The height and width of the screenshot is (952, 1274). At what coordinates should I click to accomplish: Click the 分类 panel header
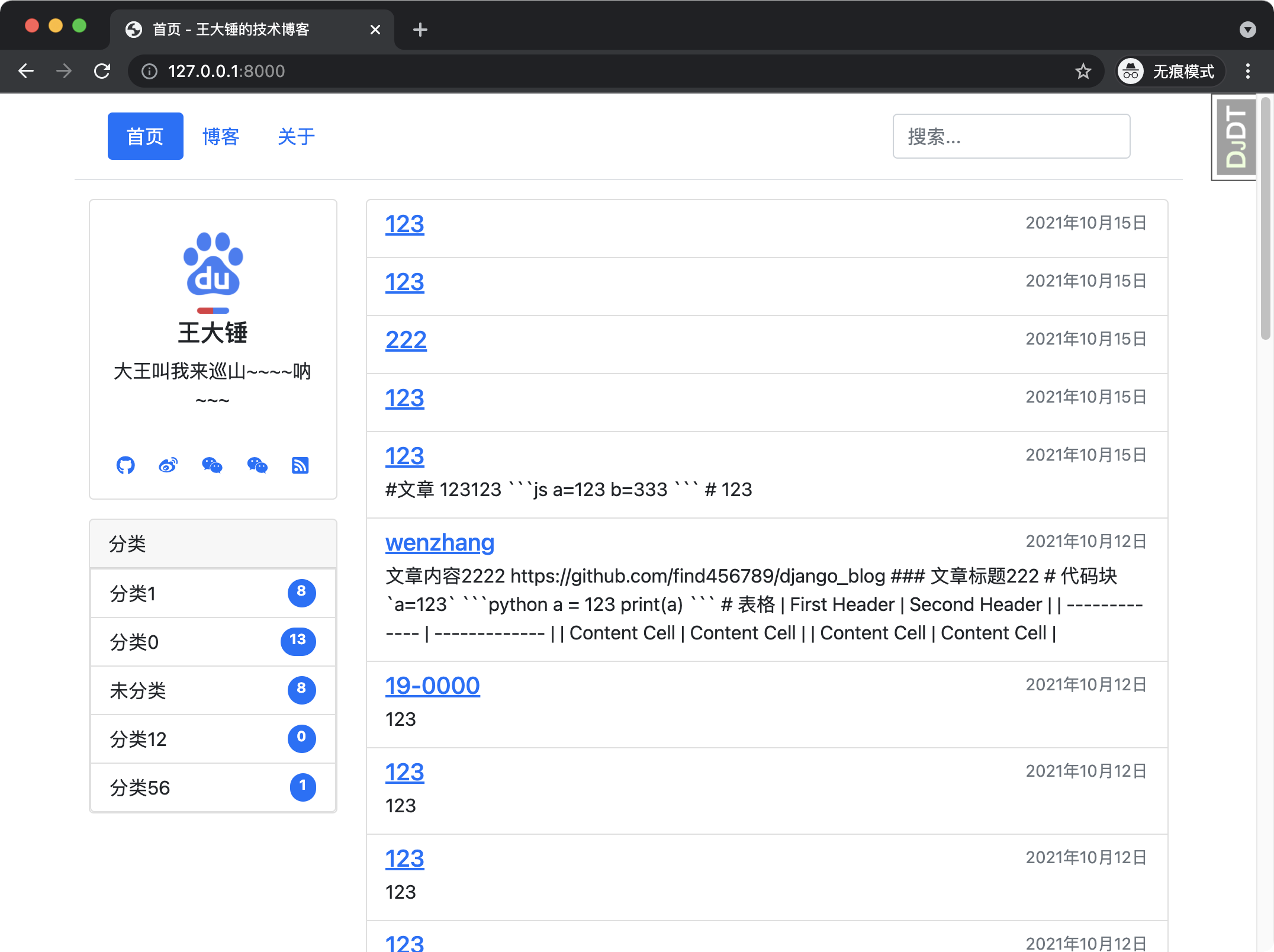(x=213, y=543)
